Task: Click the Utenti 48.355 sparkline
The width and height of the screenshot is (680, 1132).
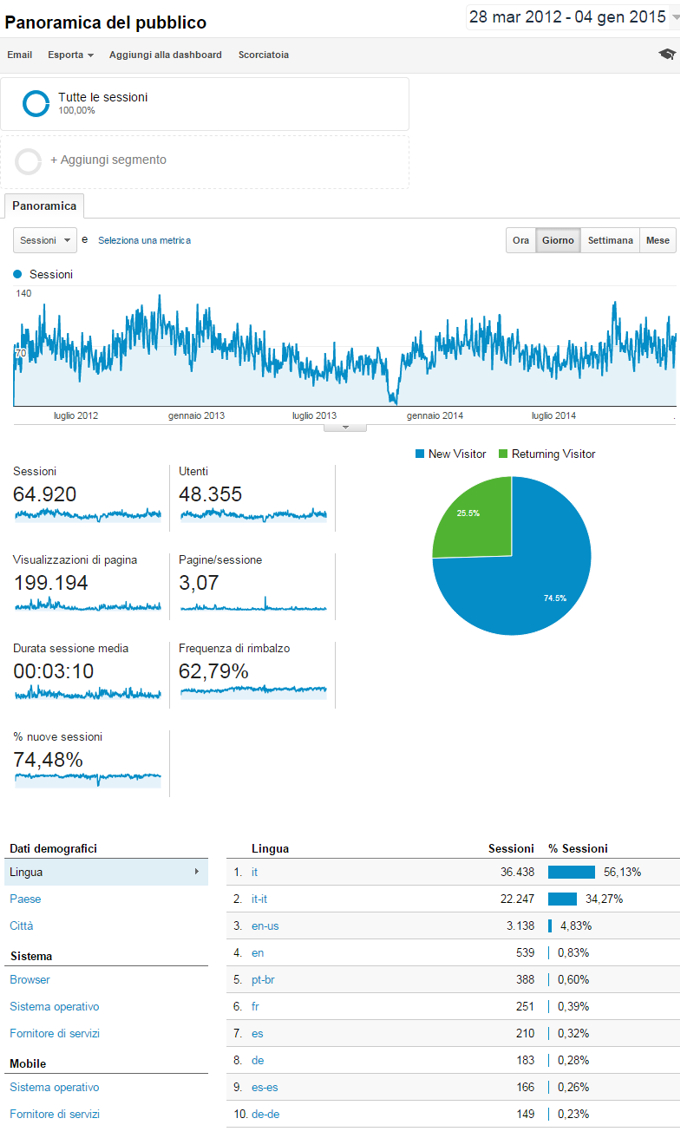Action: [253, 515]
